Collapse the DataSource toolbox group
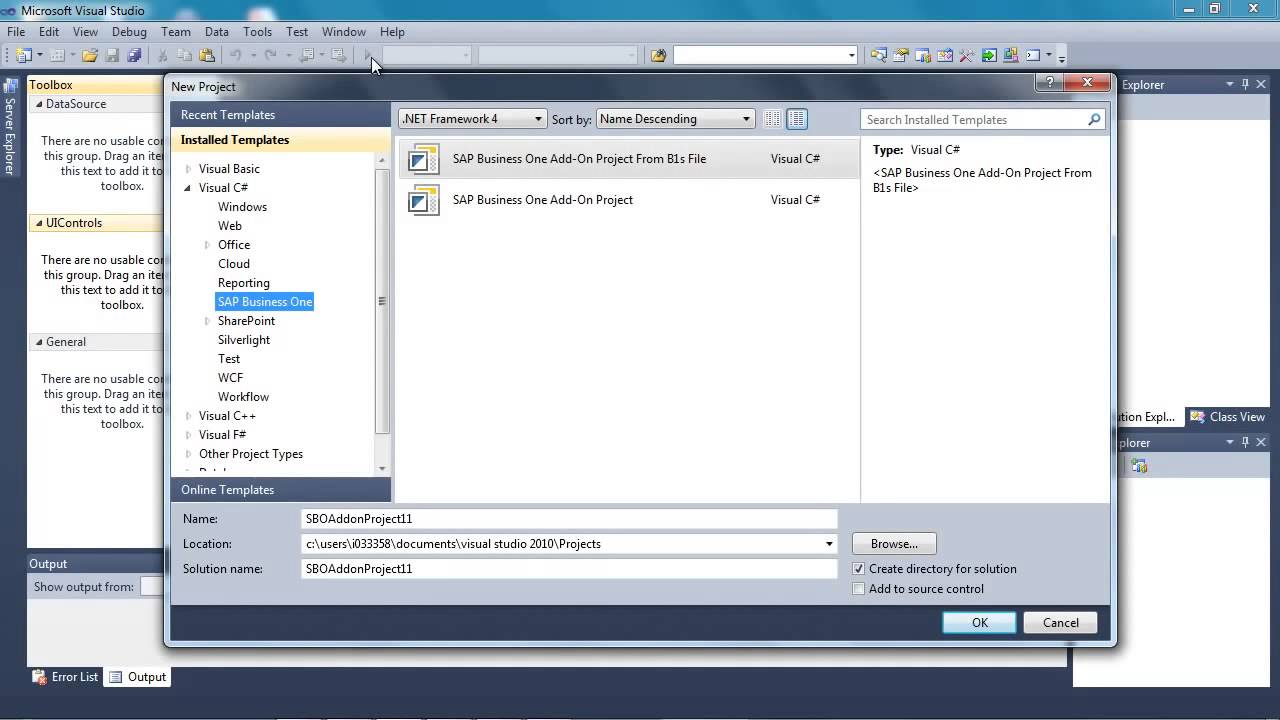The image size is (1280, 720). 38,104
